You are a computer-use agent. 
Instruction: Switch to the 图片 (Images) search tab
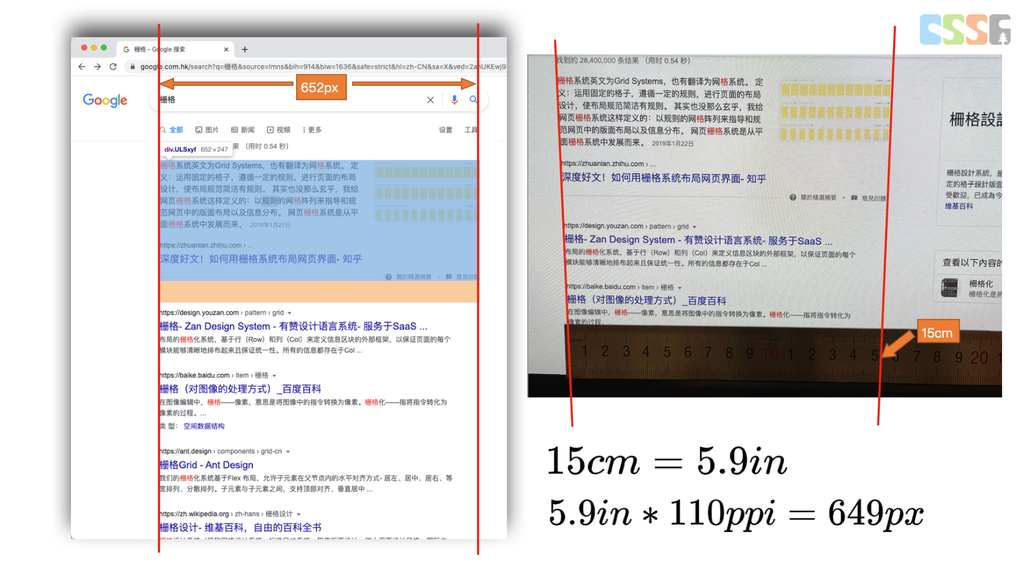coord(207,130)
